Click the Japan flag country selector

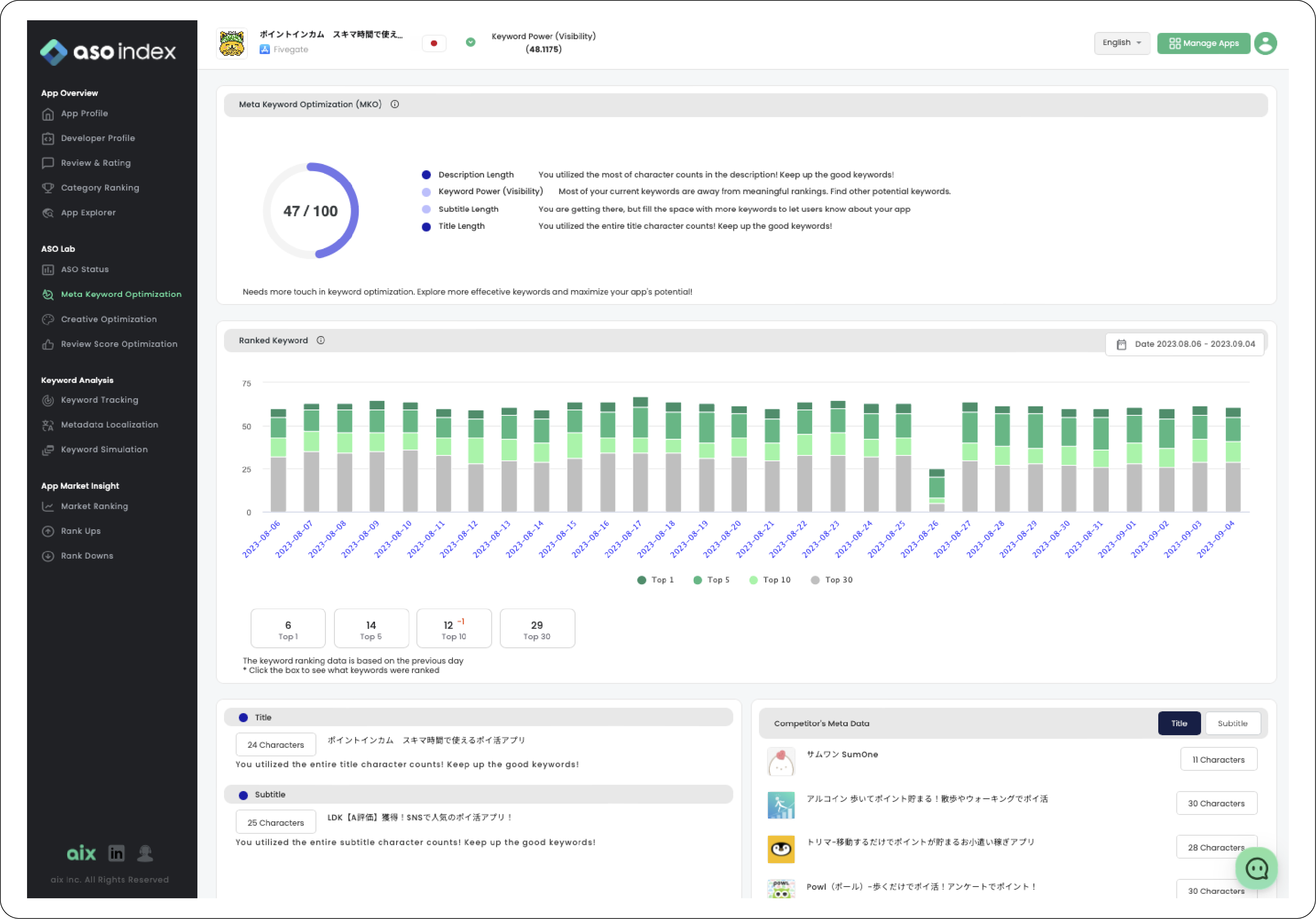pos(434,44)
